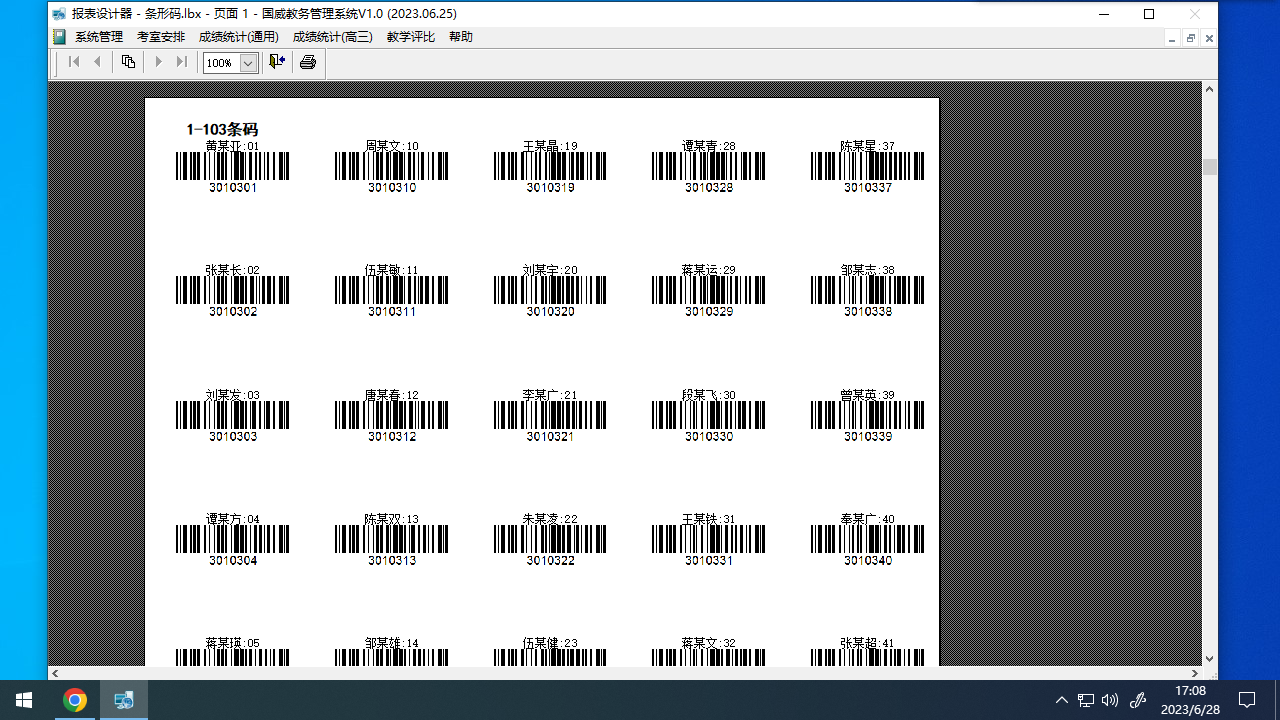Print the barcode report

(308, 62)
